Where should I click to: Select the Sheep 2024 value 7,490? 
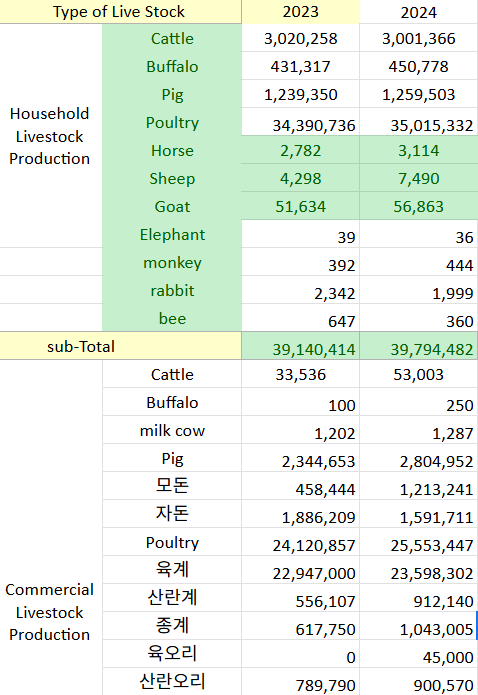(x=419, y=178)
